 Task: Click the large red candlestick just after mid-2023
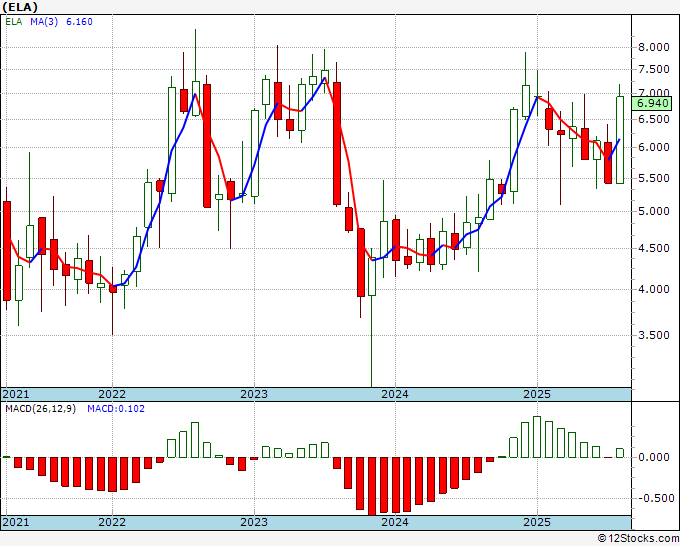337,143
